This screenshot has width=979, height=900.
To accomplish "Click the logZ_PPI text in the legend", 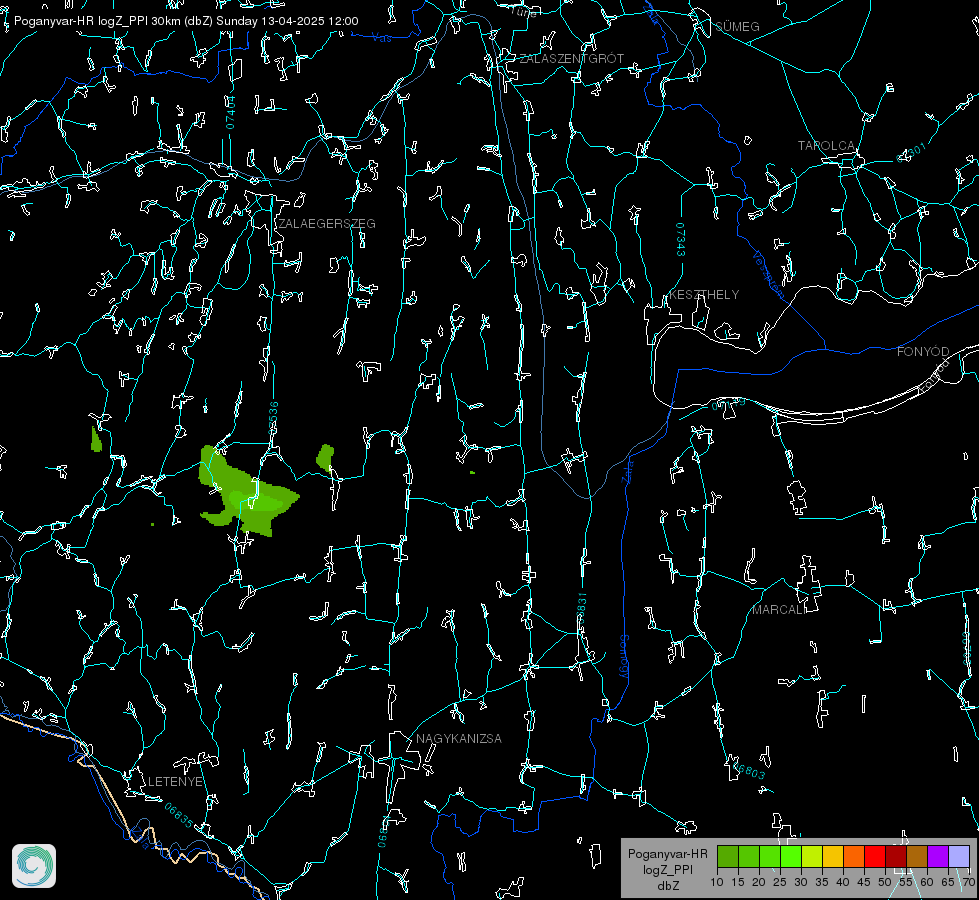I will coord(667,870).
